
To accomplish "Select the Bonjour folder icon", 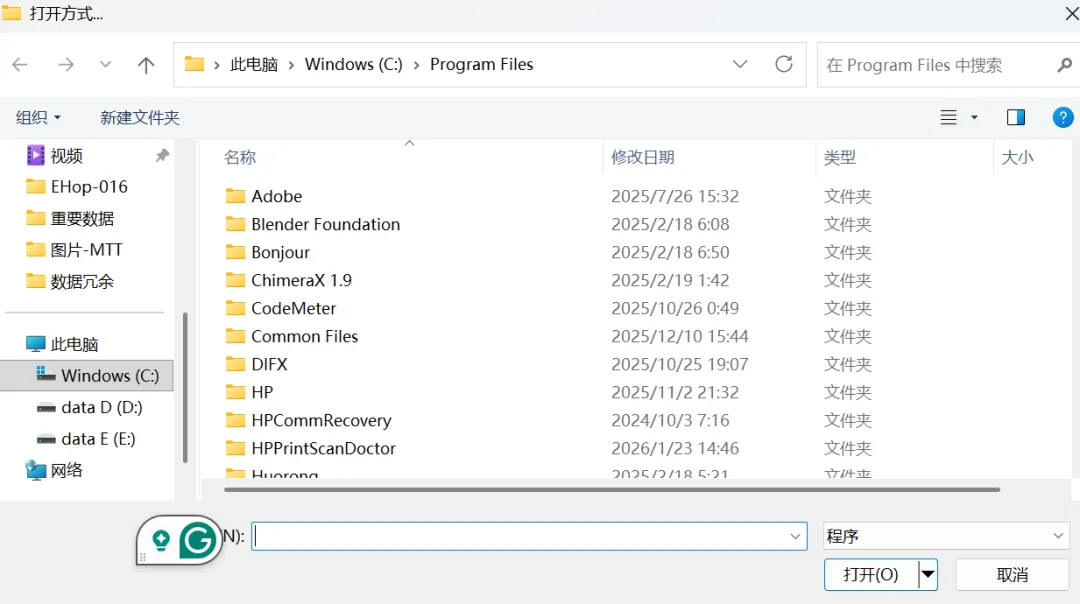I will tap(235, 252).
